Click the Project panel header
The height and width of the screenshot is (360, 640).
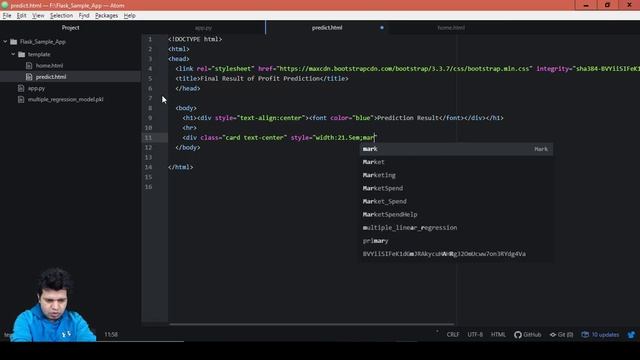70,28
